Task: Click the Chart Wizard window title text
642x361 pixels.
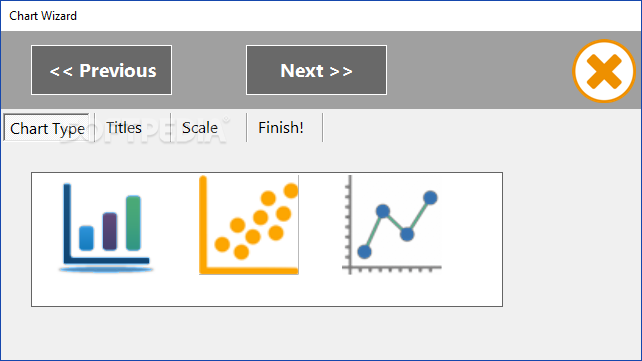Action: click(x=43, y=16)
